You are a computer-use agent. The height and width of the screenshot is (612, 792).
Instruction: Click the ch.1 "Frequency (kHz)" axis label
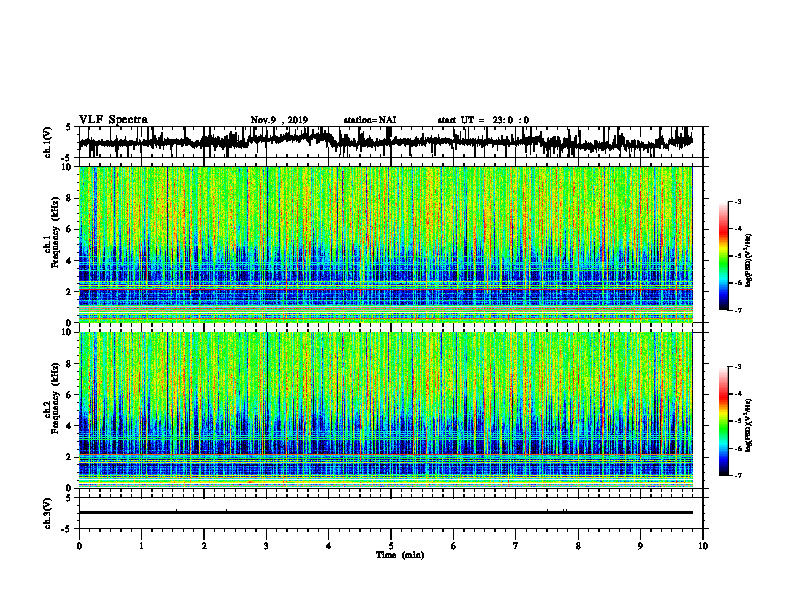(55, 232)
